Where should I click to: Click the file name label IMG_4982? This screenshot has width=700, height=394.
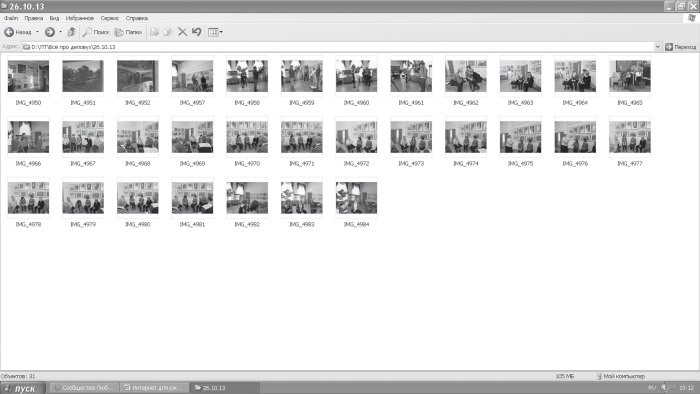tap(247, 224)
